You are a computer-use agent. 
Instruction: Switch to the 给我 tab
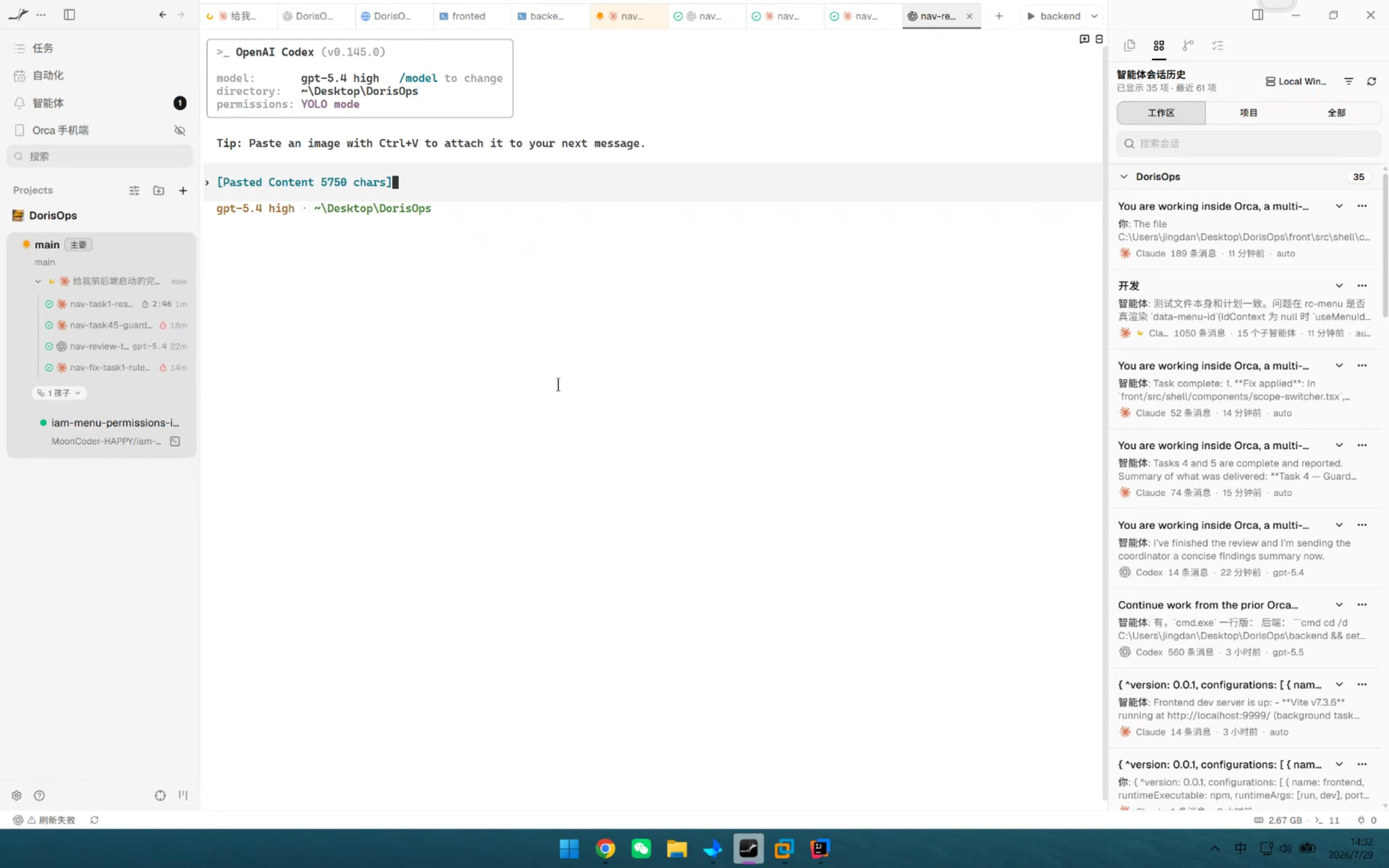[237, 16]
